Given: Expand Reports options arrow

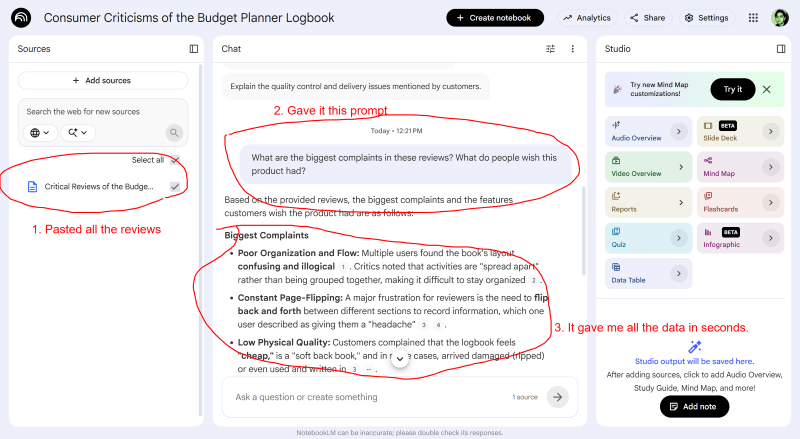Looking at the screenshot, I should (x=681, y=203).
